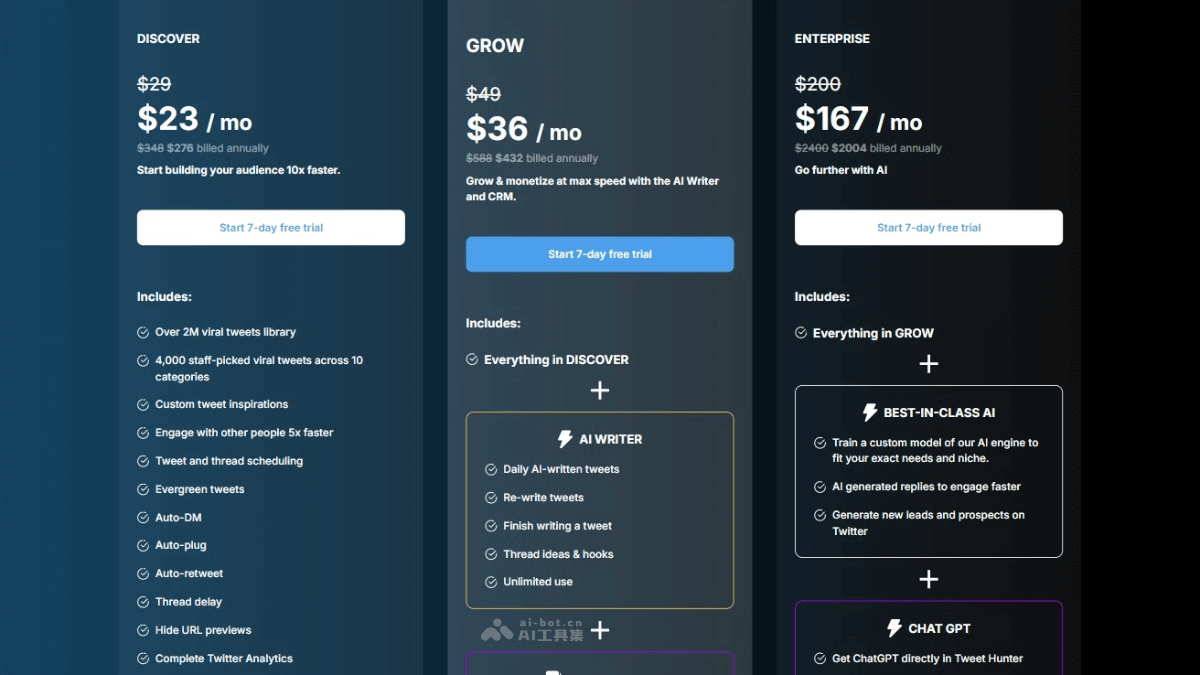The image size is (1200, 675).
Task: Click the lightning bolt icon beside BEST-IN-CLASS AI
Action: pyautogui.click(x=870, y=413)
